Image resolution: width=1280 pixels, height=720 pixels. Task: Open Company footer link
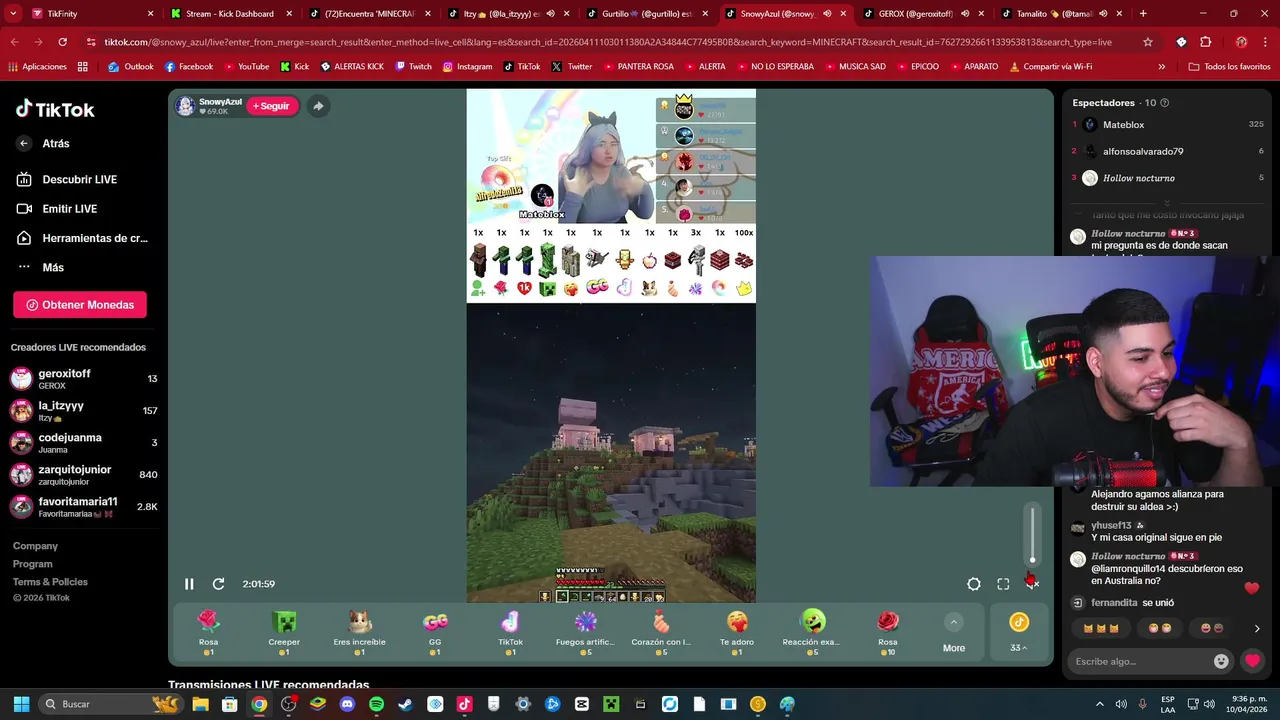(x=35, y=546)
